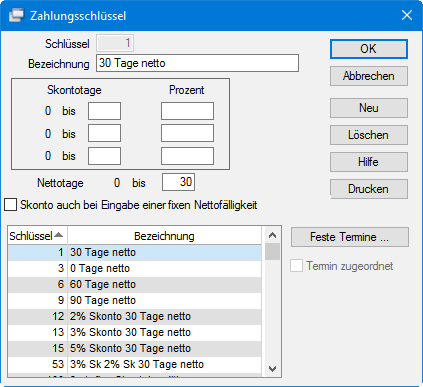Viewport: 423px width, 387px height.
Task: Select the row 0 Tage netto
Action: click(135, 268)
